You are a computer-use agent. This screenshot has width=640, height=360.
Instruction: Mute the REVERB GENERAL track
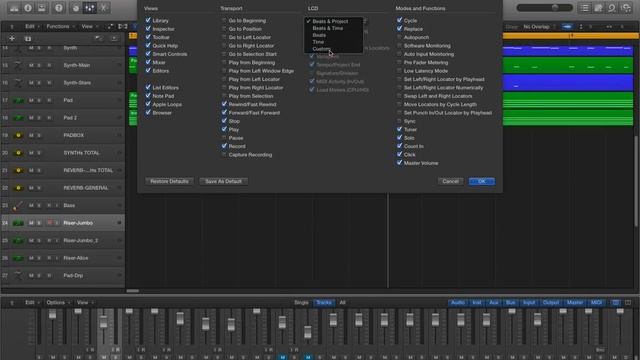31,188
